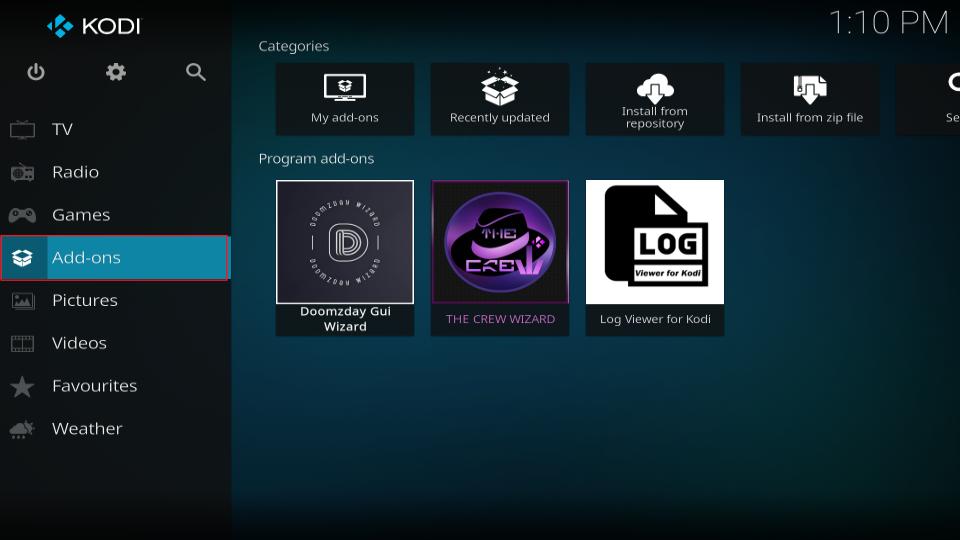Click the Log Viewer for Kodi label

pyautogui.click(x=655, y=319)
